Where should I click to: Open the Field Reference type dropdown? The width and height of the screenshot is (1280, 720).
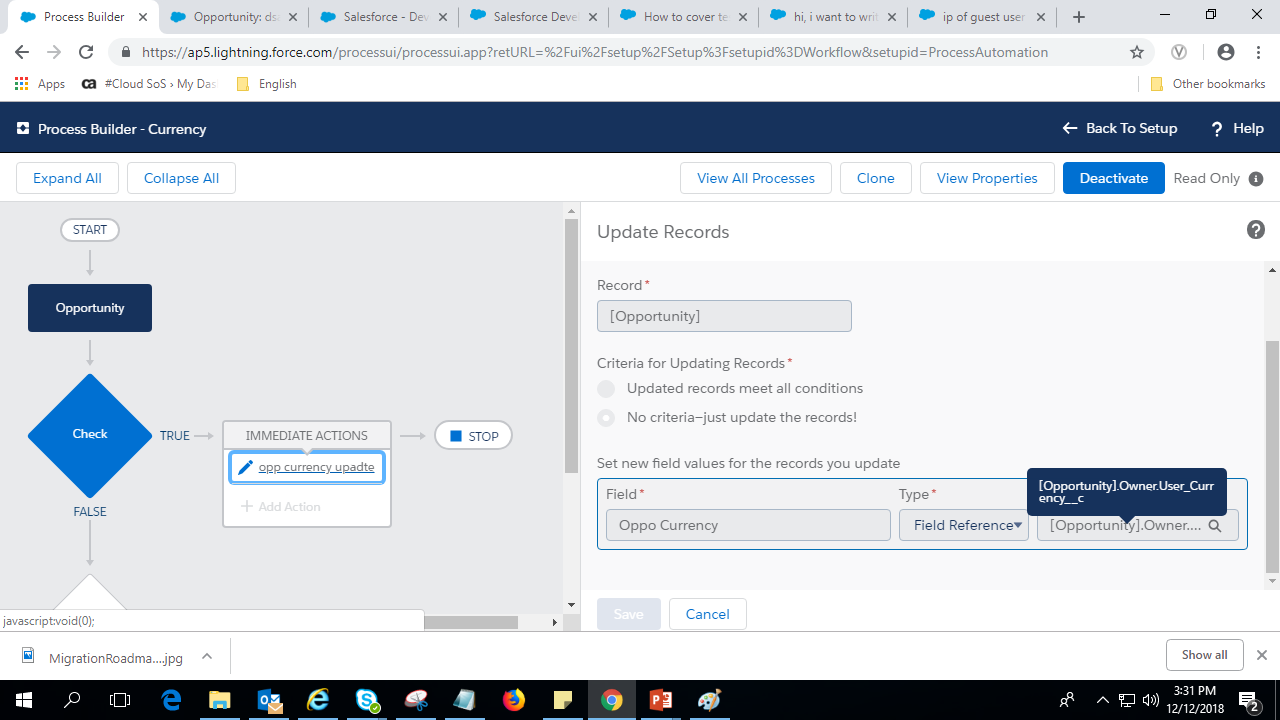pyautogui.click(x=963, y=525)
